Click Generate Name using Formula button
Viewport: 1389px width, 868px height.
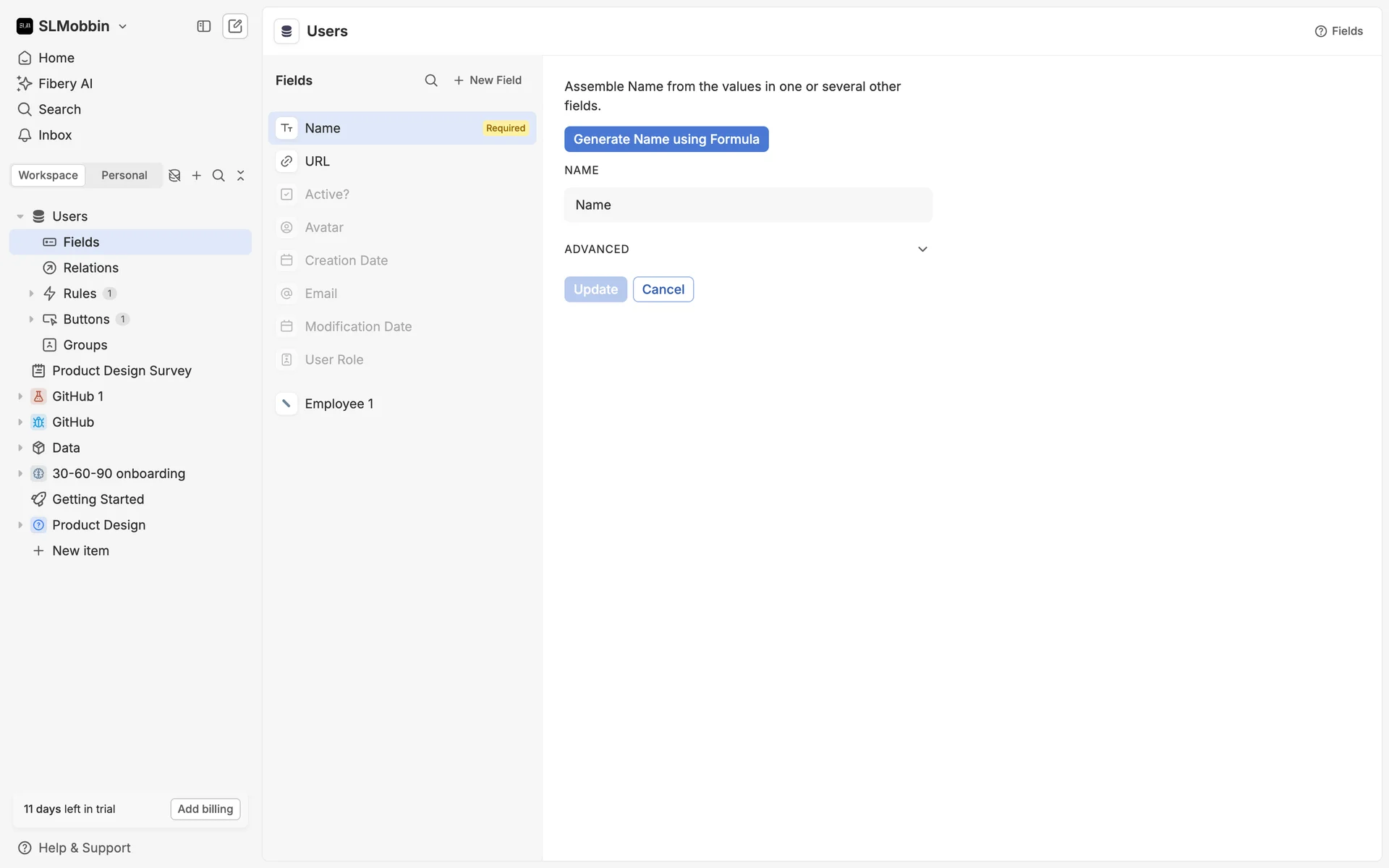coord(666,140)
